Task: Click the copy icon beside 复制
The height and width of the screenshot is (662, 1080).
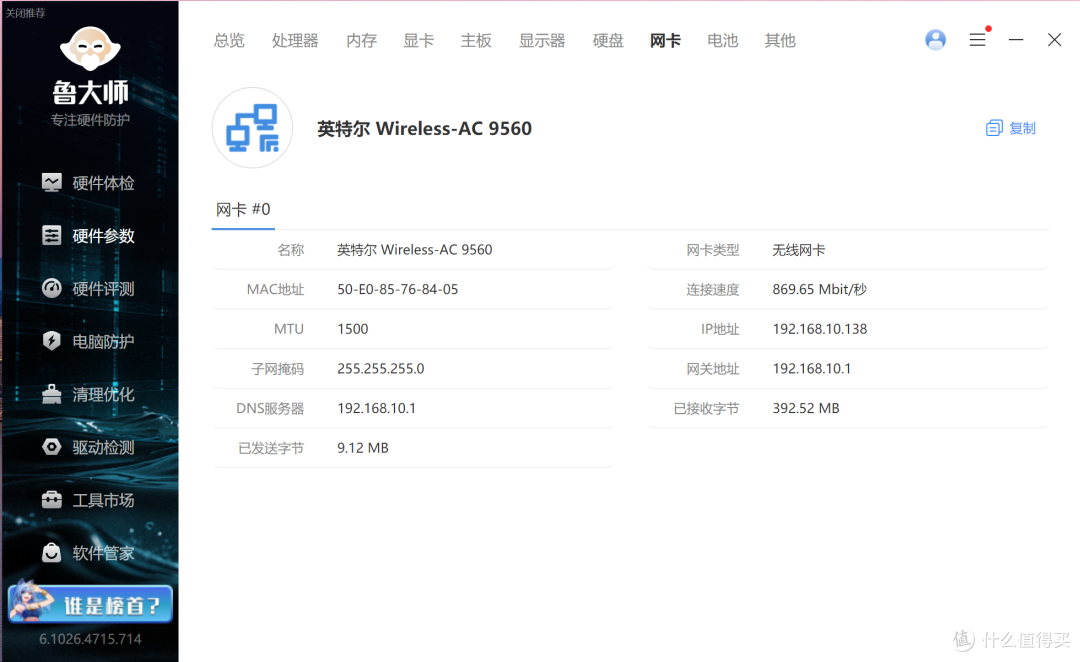Action: click(994, 128)
